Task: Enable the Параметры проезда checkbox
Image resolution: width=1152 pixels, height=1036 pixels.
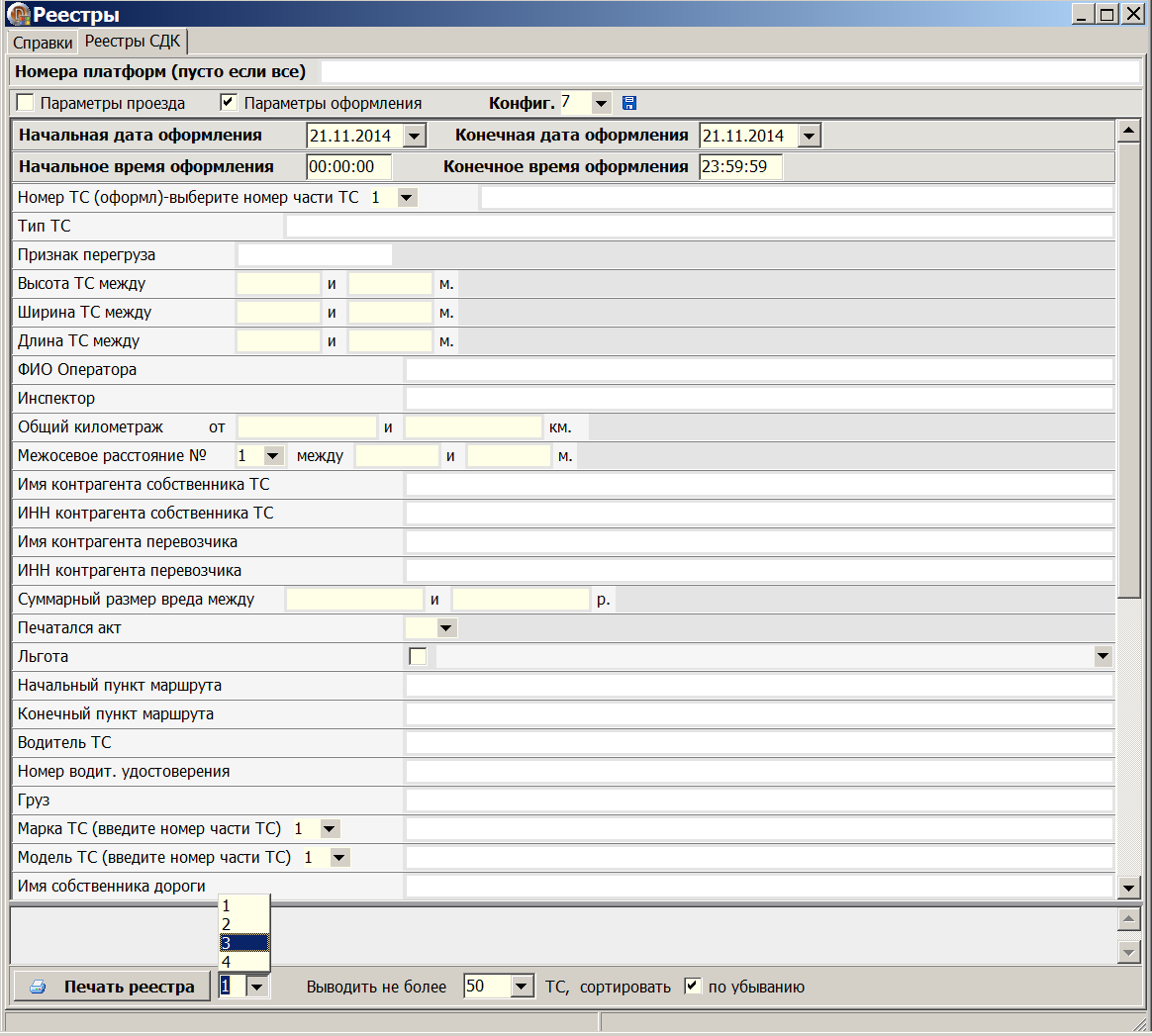Action: (x=26, y=103)
